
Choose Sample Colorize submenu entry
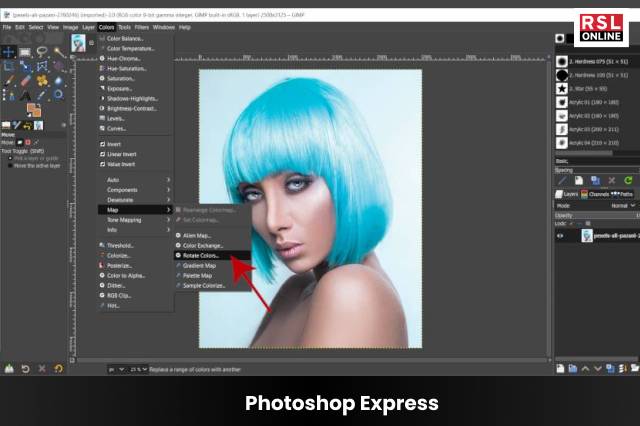(212, 286)
